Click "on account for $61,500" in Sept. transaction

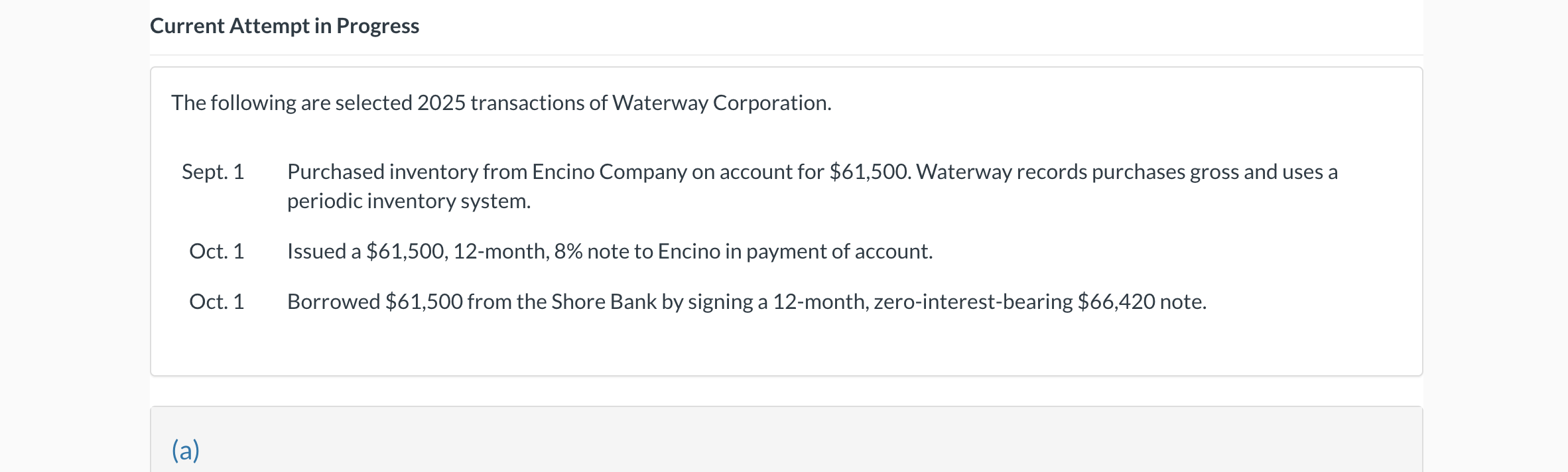click(x=801, y=172)
